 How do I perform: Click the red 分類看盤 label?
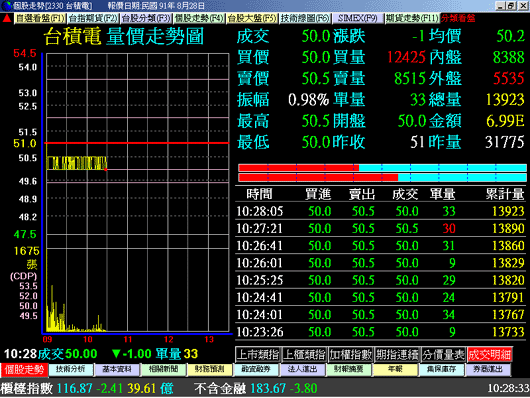(458, 18)
